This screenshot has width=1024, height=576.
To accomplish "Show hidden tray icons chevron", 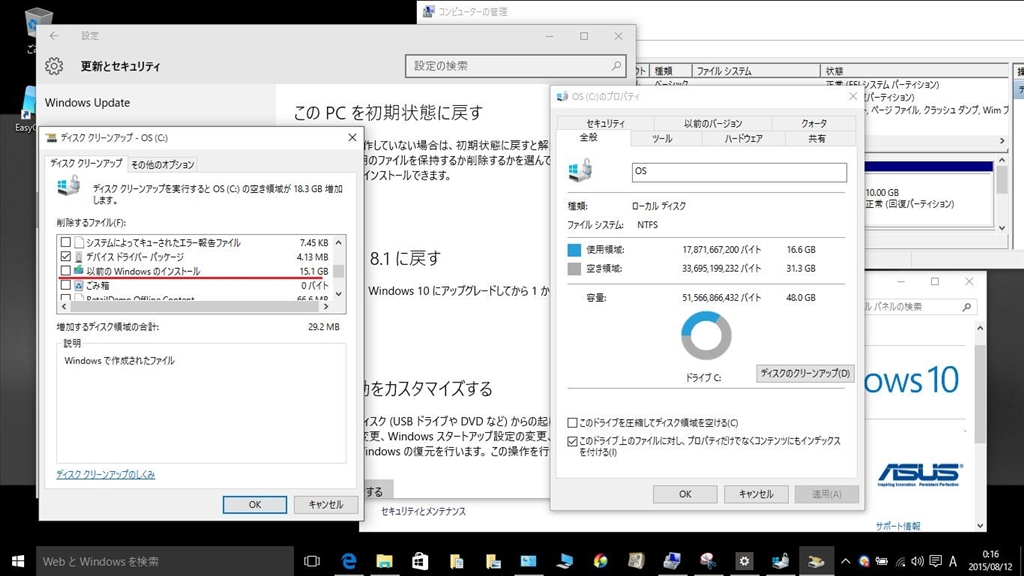I will click(x=845, y=561).
